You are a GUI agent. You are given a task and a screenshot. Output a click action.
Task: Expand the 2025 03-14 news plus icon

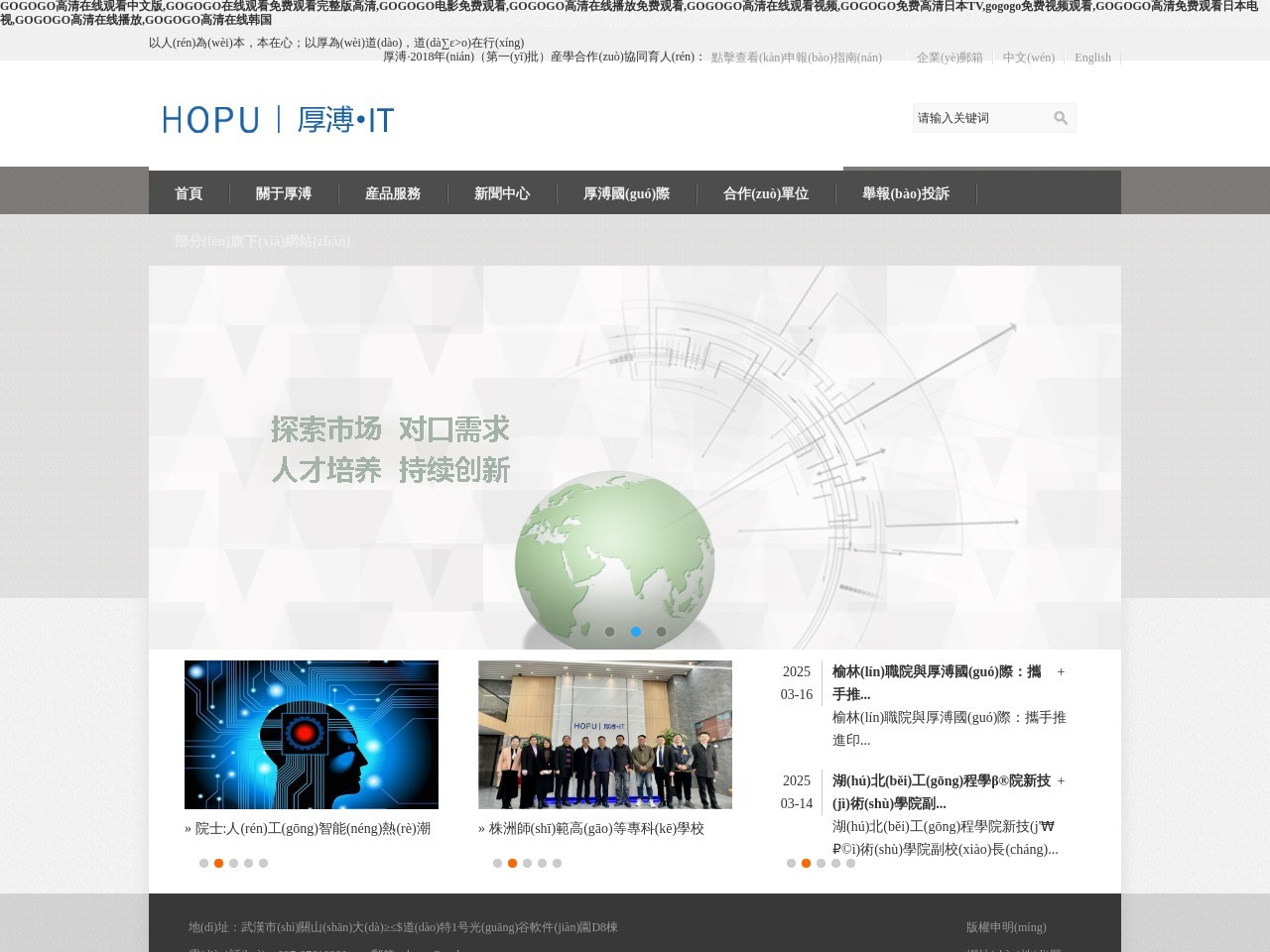tap(1061, 781)
